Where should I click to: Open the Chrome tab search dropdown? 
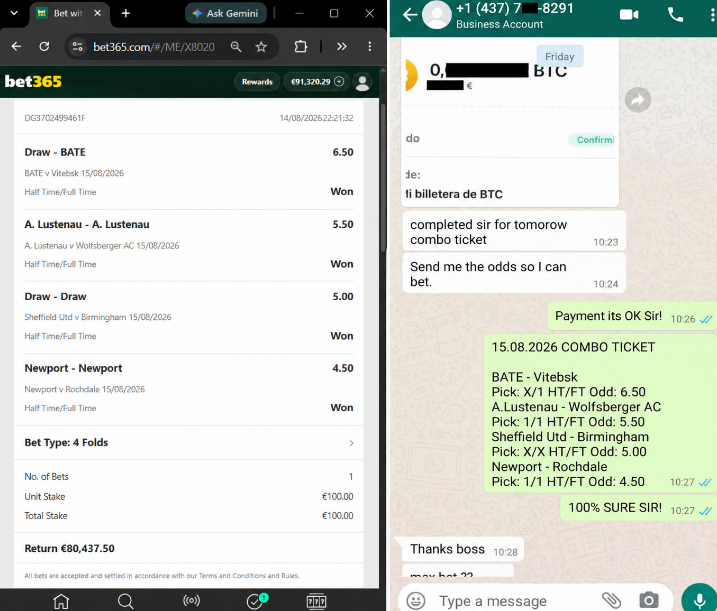(14, 13)
